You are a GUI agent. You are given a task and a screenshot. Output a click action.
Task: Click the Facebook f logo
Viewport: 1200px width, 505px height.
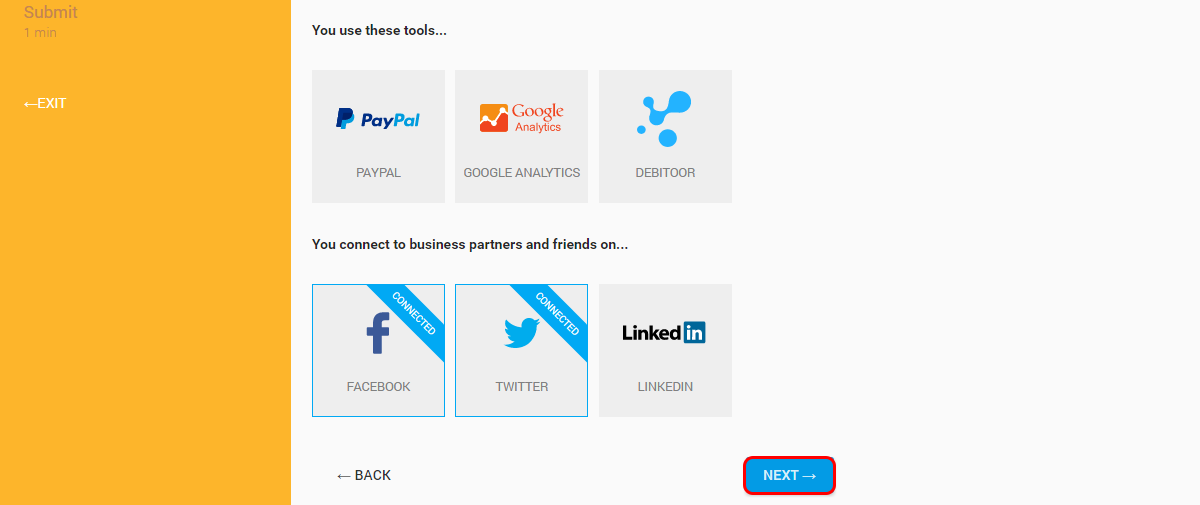(377, 333)
